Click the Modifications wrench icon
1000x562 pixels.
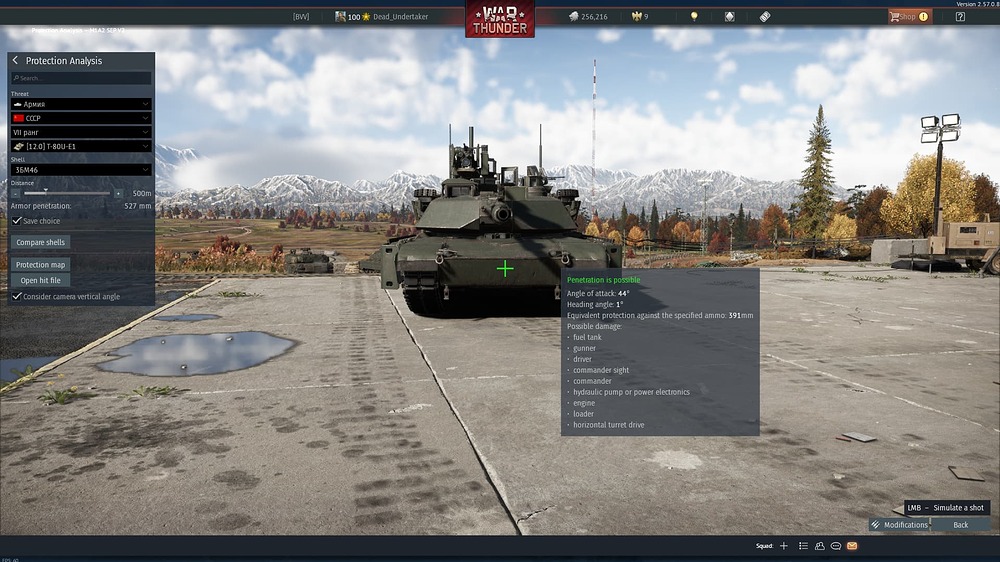[x=876, y=524]
